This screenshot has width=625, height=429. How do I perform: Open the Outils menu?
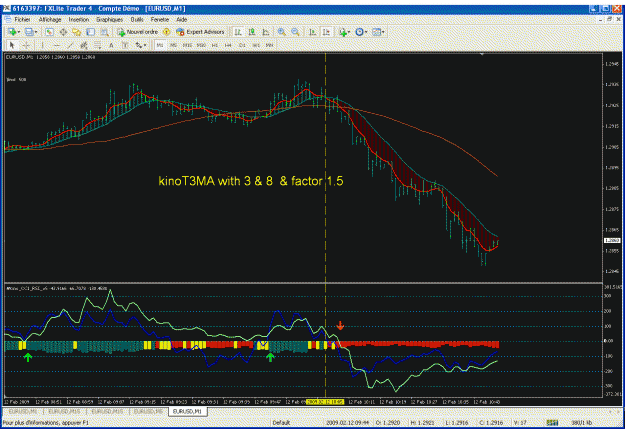[x=137, y=19]
